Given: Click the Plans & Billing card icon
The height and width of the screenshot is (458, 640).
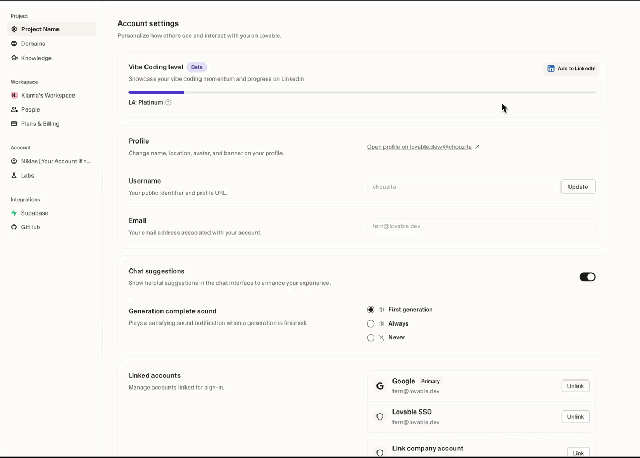Looking at the screenshot, I should pyautogui.click(x=14, y=123).
